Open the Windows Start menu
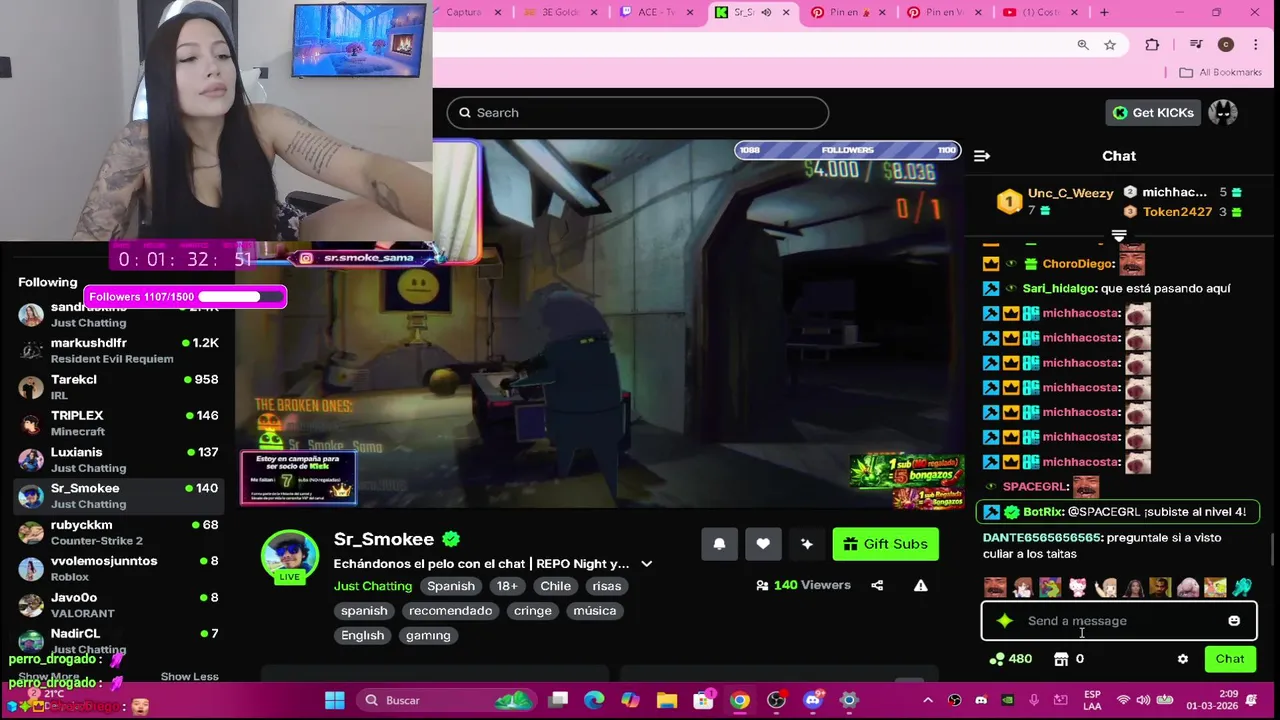This screenshot has width=1280, height=720. [x=335, y=700]
